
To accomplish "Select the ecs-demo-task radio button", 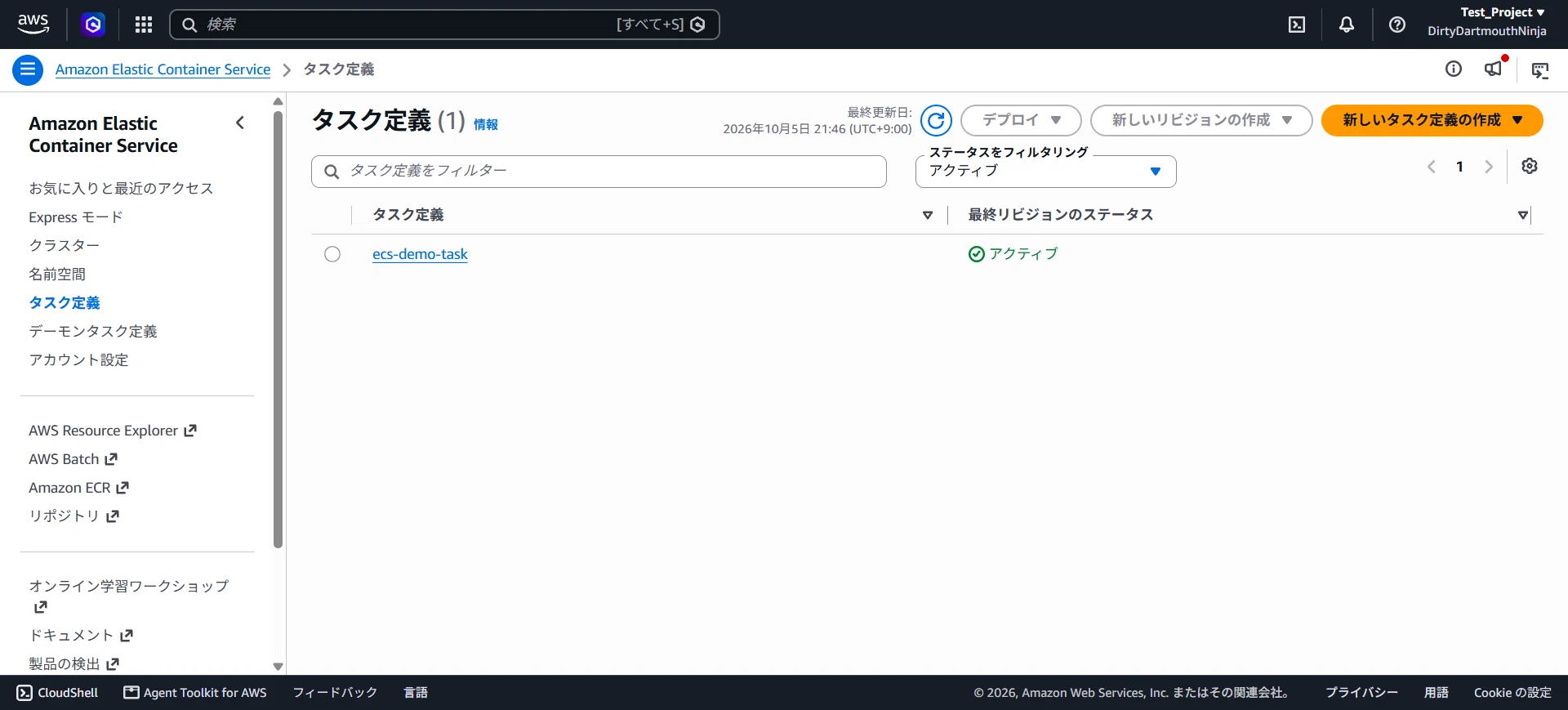I will (332, 254).
